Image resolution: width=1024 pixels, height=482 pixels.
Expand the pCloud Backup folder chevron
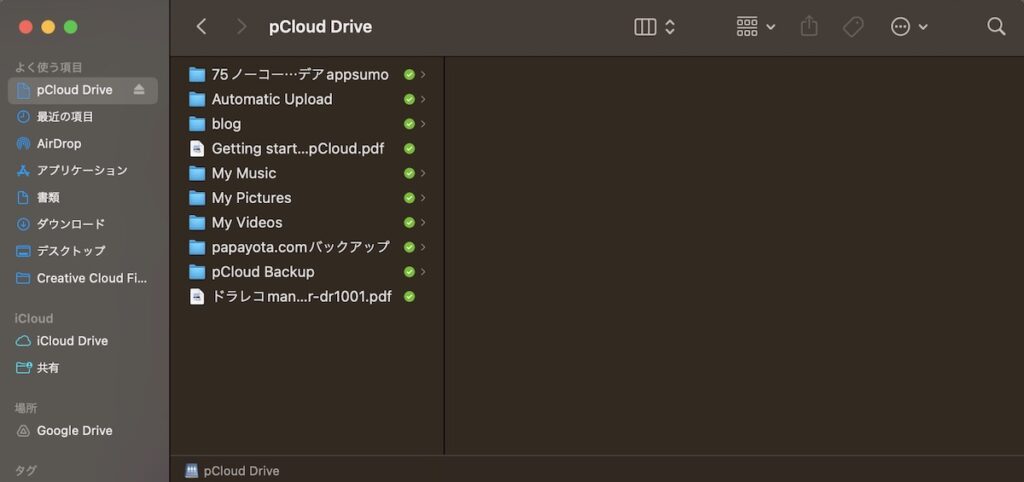click(423, 272)
